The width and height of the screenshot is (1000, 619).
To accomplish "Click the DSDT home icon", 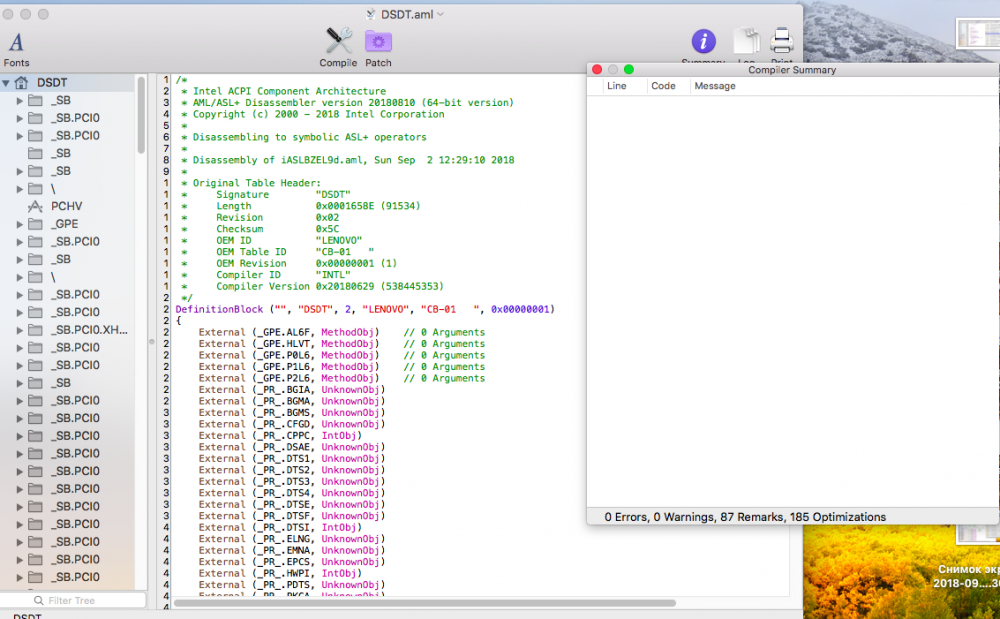I will (22, 83).
